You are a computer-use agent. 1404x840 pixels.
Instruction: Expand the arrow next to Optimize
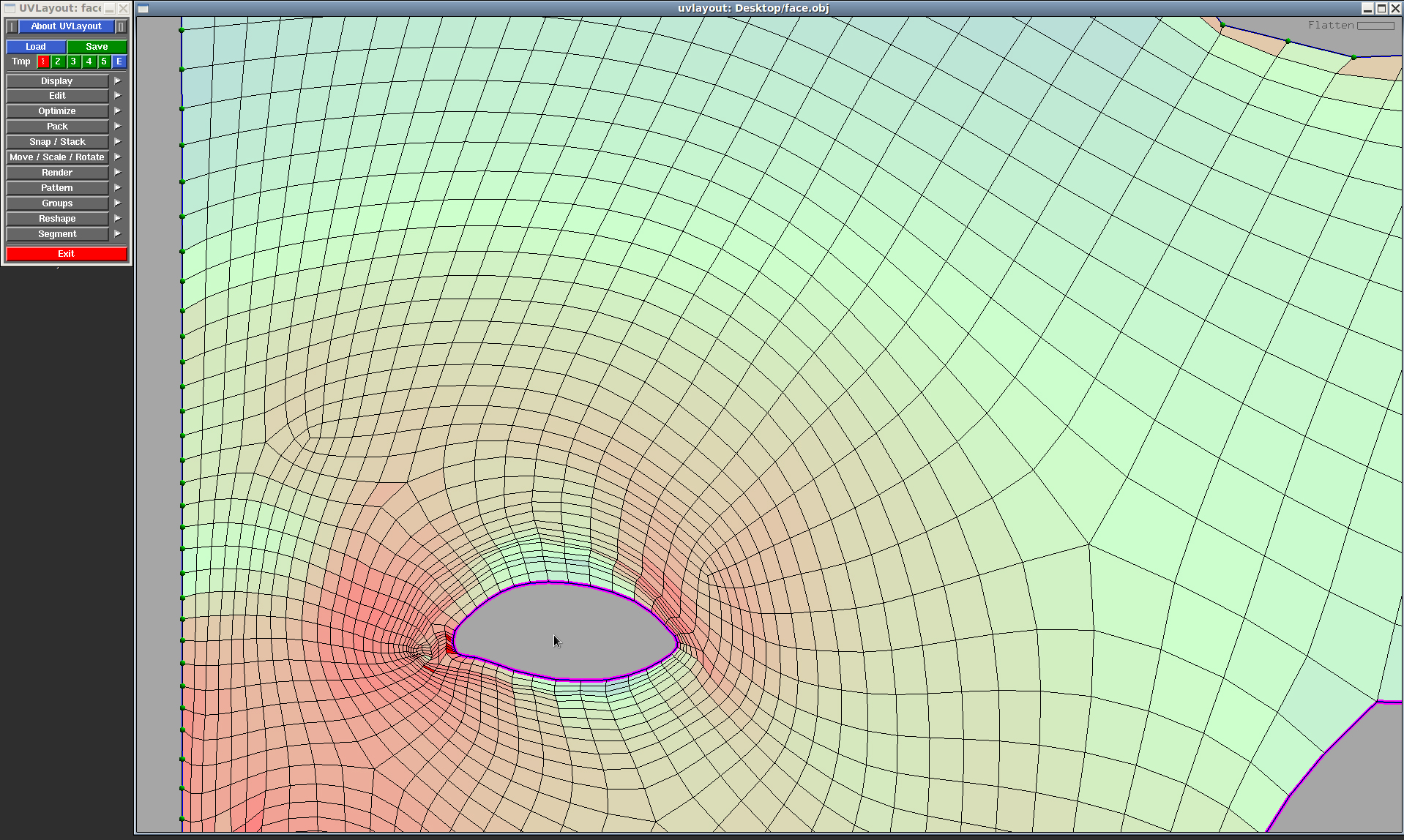118,111
